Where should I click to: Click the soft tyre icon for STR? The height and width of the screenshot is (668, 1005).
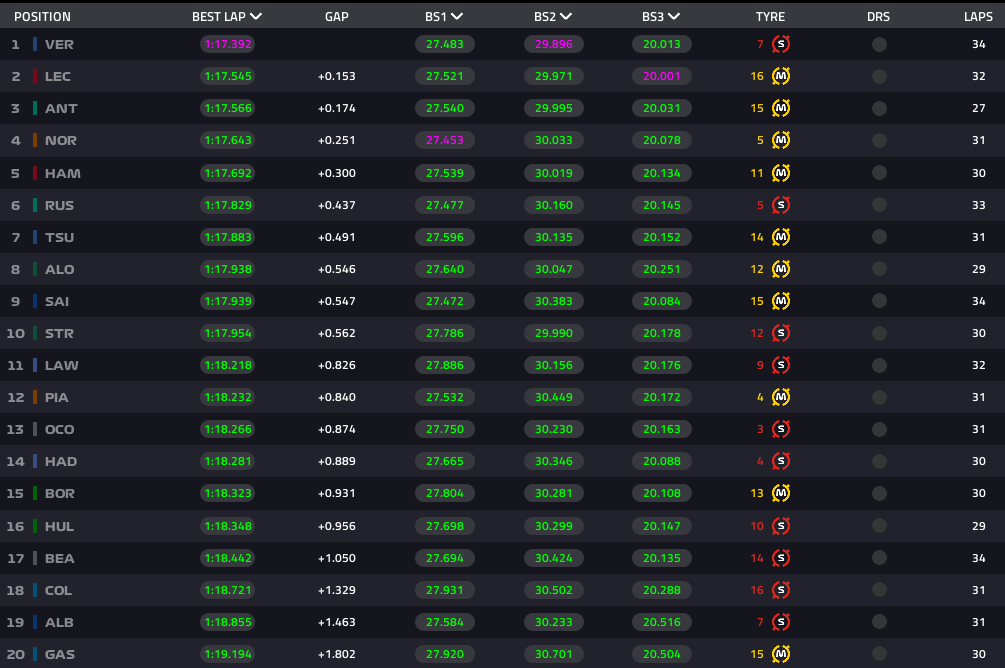coord(781,333)
